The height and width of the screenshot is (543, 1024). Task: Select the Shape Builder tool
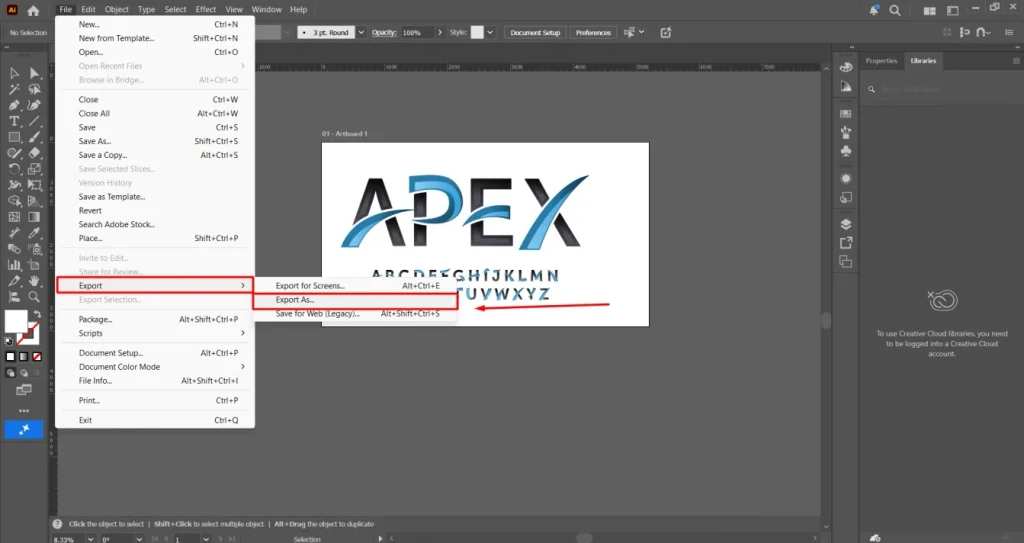(14, 201)
